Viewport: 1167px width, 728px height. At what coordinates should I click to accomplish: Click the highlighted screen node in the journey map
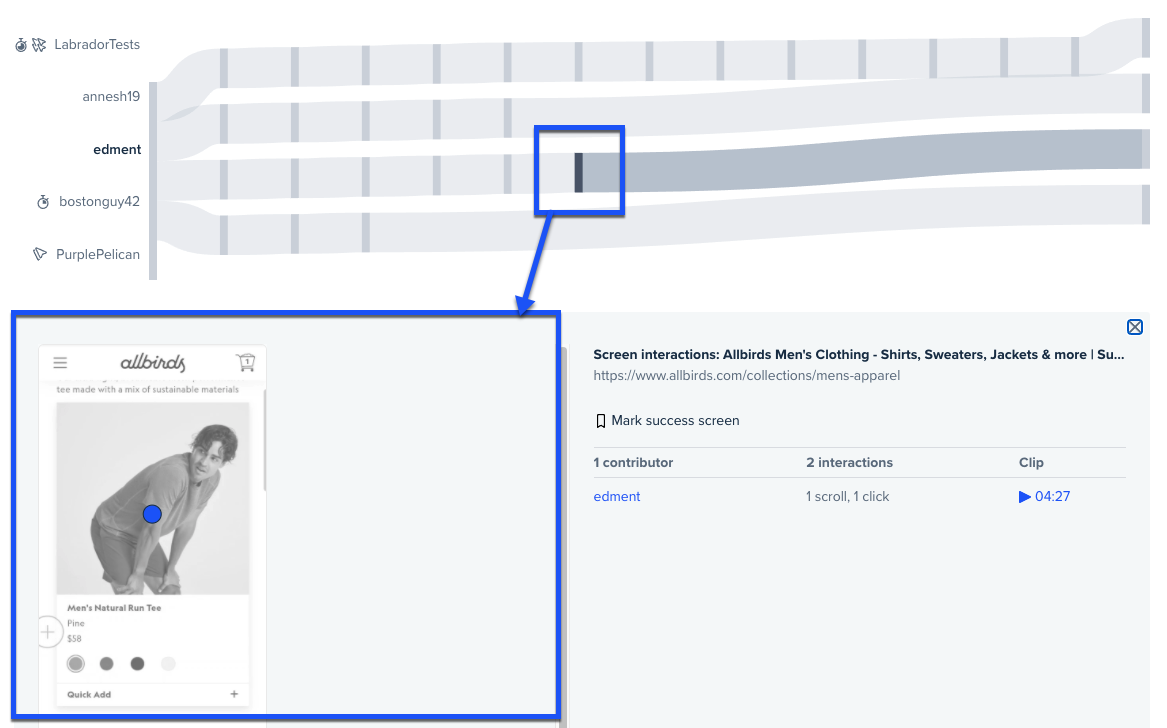tap(579, 170)
